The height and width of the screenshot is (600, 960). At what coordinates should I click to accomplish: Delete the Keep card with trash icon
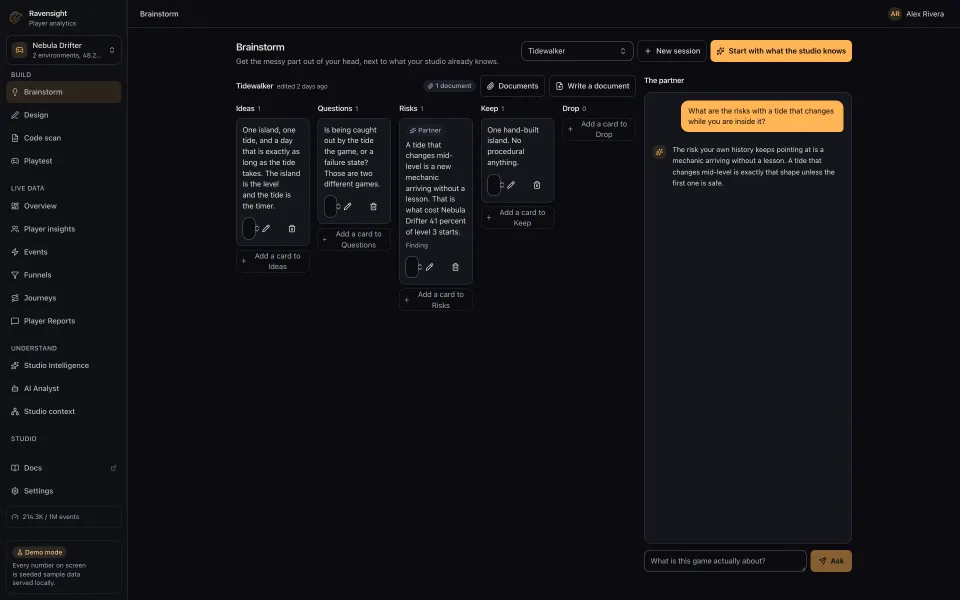pyautogui.click(x=537, y=185)
